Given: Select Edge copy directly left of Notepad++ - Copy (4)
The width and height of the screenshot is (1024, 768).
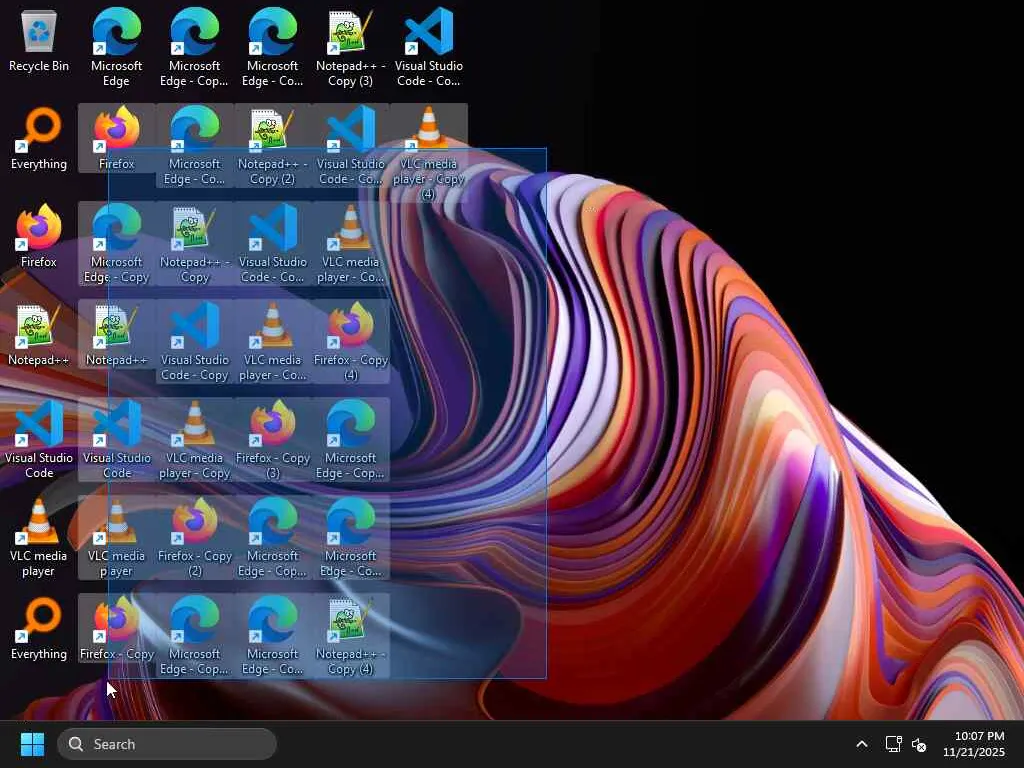Looking at the screenshot, I should click(x=272, y=635).
